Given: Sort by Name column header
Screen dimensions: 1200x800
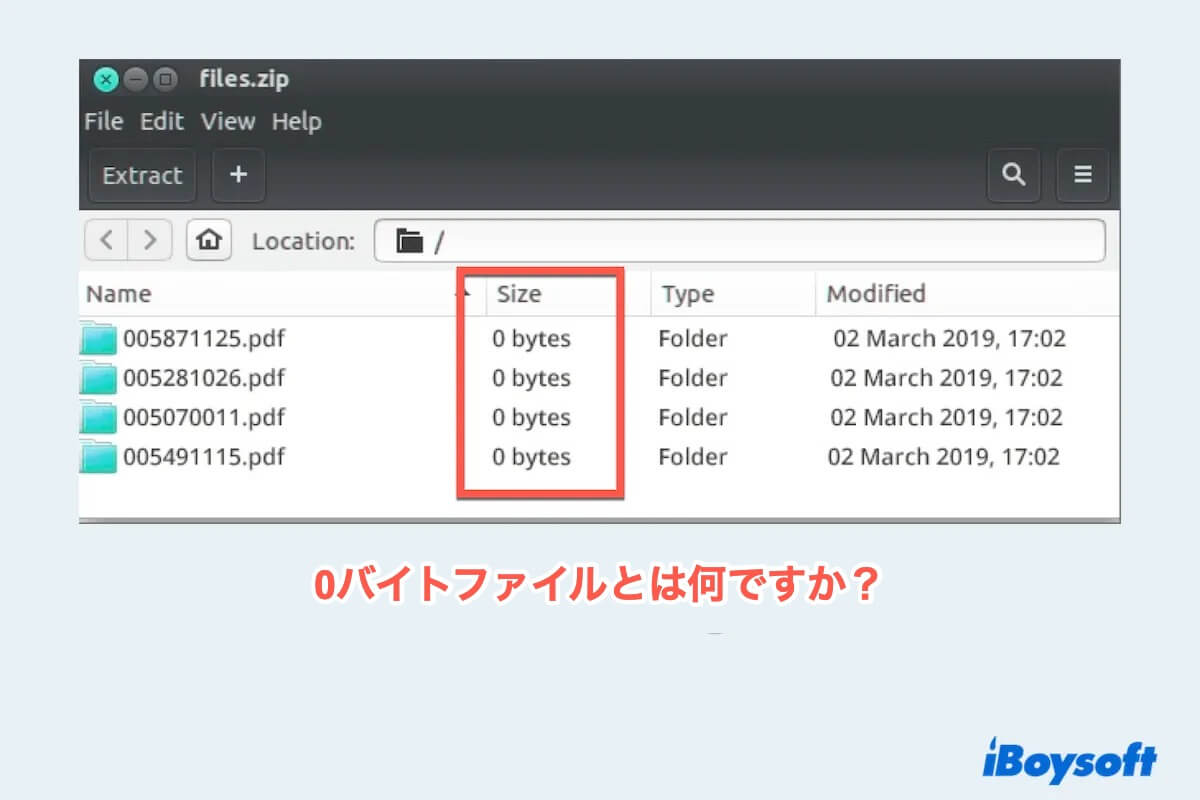Looking at the screenshot, I should (119, 294).
